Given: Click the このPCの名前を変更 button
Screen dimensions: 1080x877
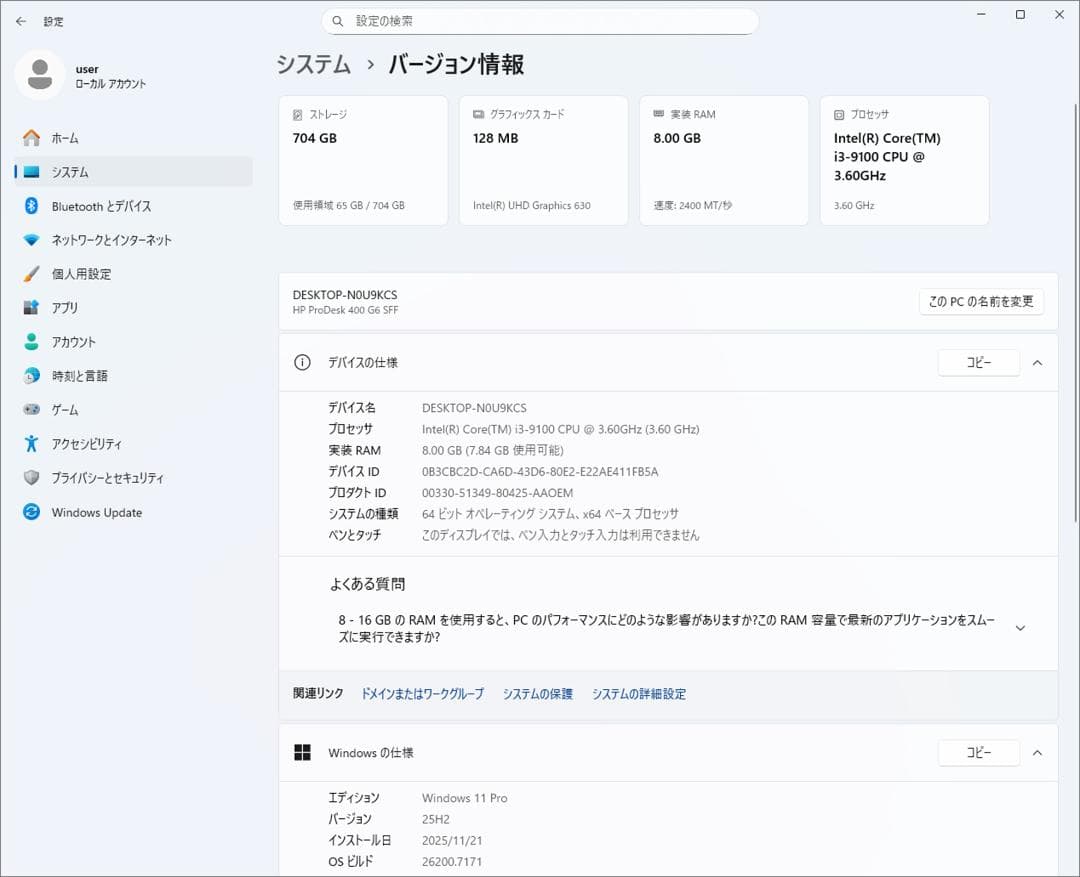Looking at the screenshot, I should click(x=981, y=301).
